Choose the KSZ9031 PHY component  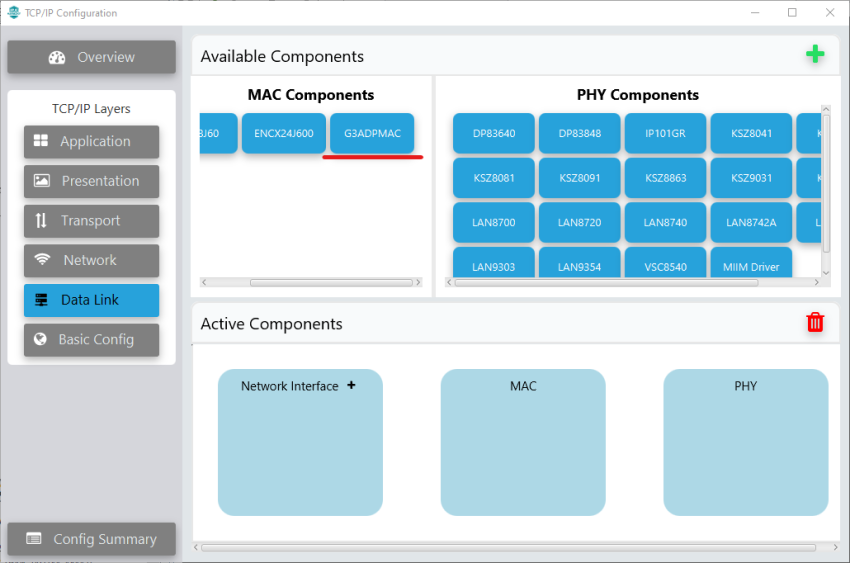coord(751,178)
